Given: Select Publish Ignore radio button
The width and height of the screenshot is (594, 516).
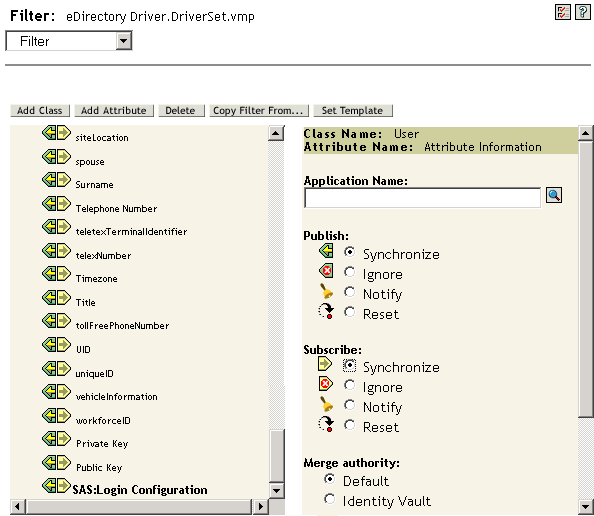Looking at the screenshot, I should click(x=349, y=272).
